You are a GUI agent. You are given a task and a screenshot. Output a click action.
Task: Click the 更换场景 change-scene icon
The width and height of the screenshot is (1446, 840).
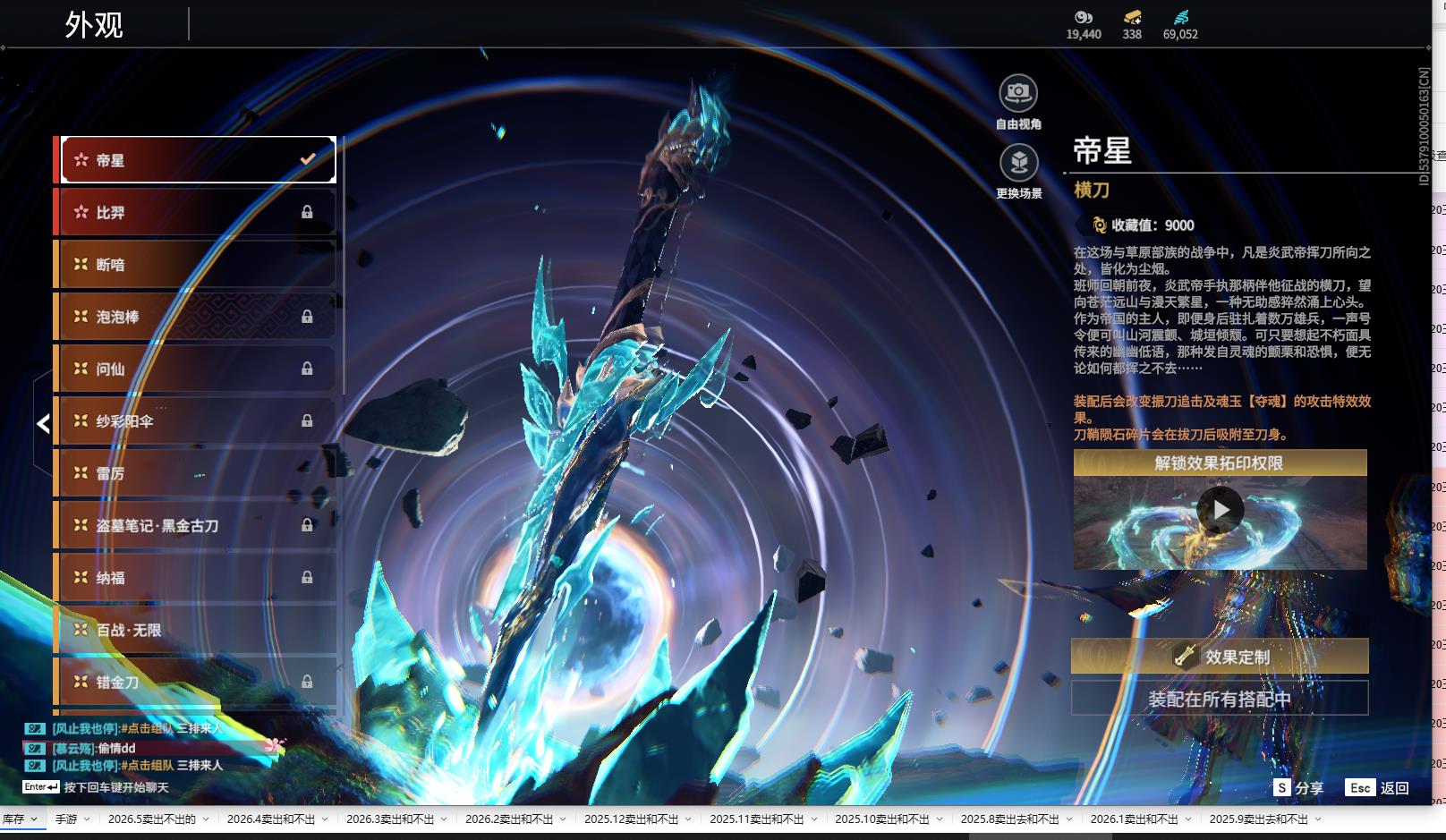click(1018, 163)
